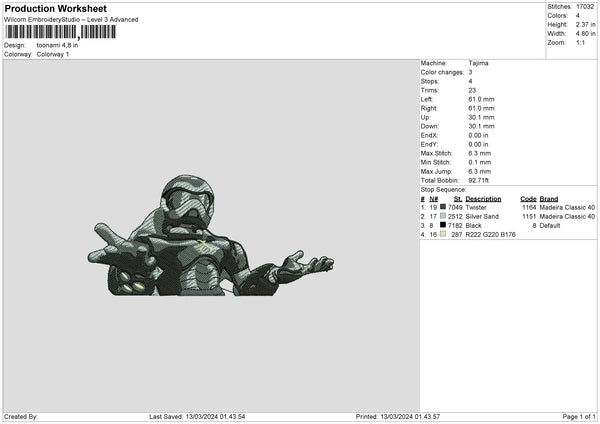
Task: Click the stitch count '7182' in Black row
Action: tap(455, 226)
